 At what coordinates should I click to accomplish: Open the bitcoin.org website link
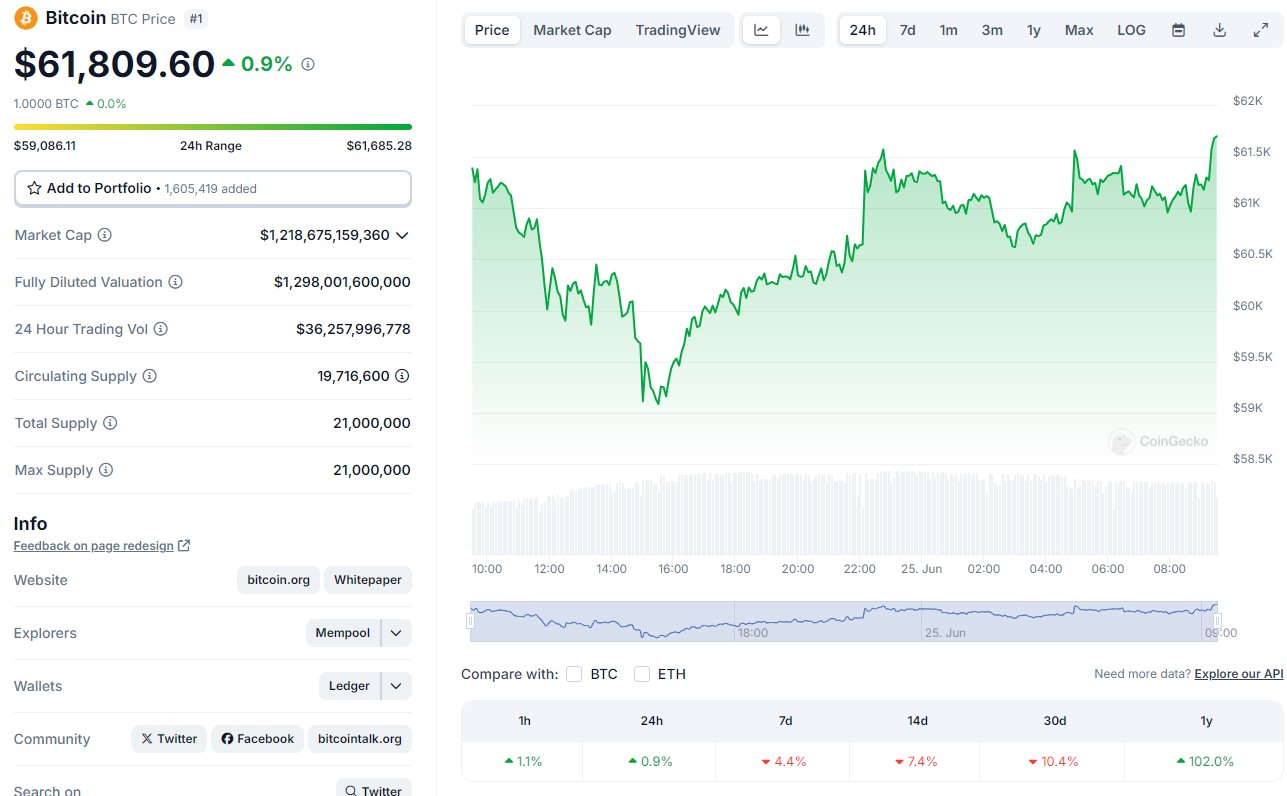[279, 580]
